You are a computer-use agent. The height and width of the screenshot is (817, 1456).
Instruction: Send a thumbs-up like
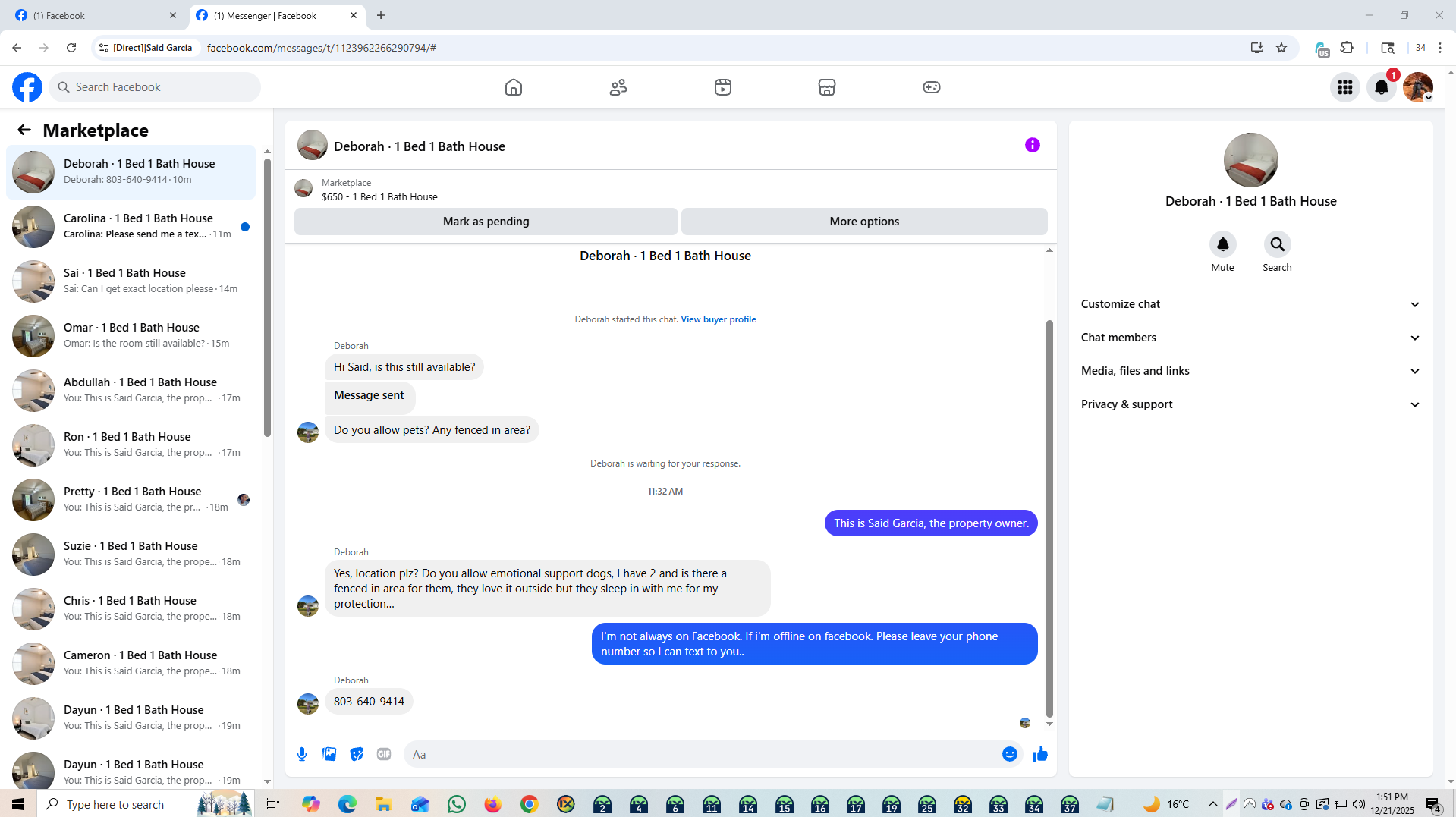coord(1040,754)
